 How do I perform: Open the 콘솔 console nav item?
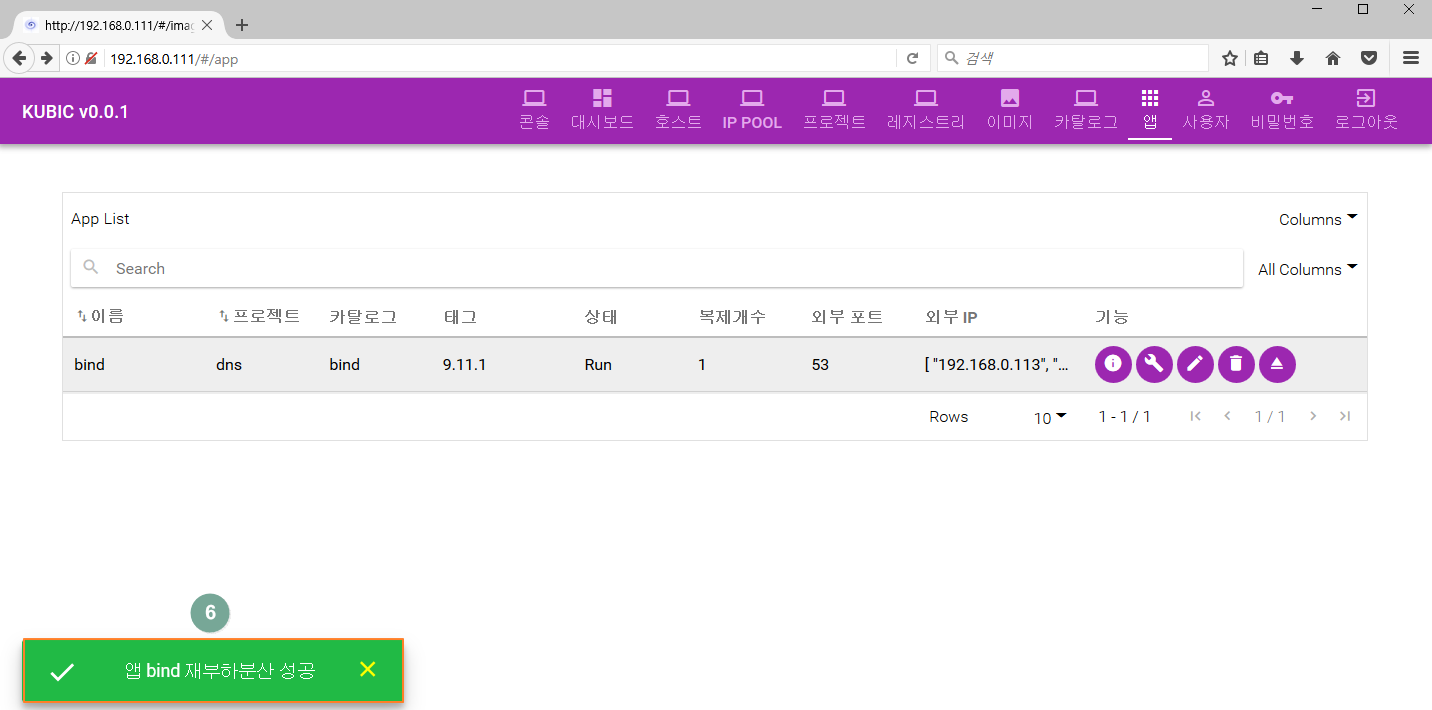tap(534, 110)
